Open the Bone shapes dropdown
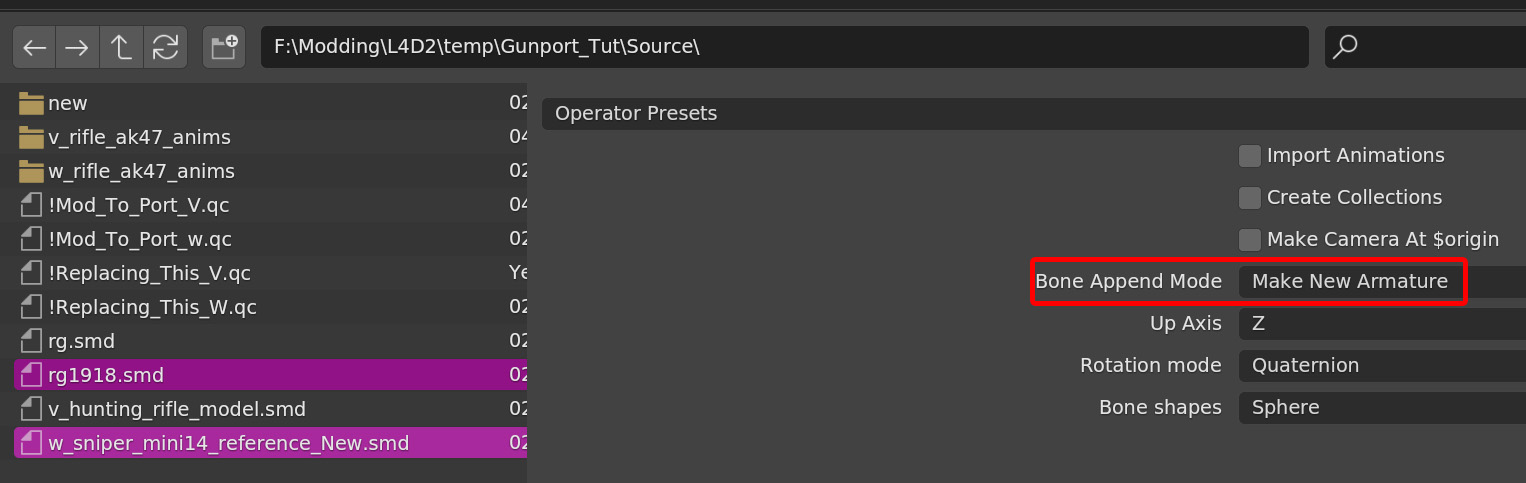This screenshot has width=1526, height=483. [1380, 408]
